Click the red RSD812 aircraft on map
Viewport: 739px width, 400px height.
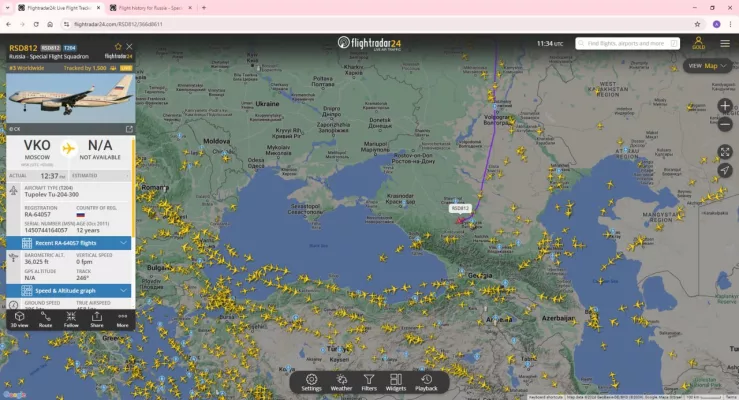pos(460,220)
